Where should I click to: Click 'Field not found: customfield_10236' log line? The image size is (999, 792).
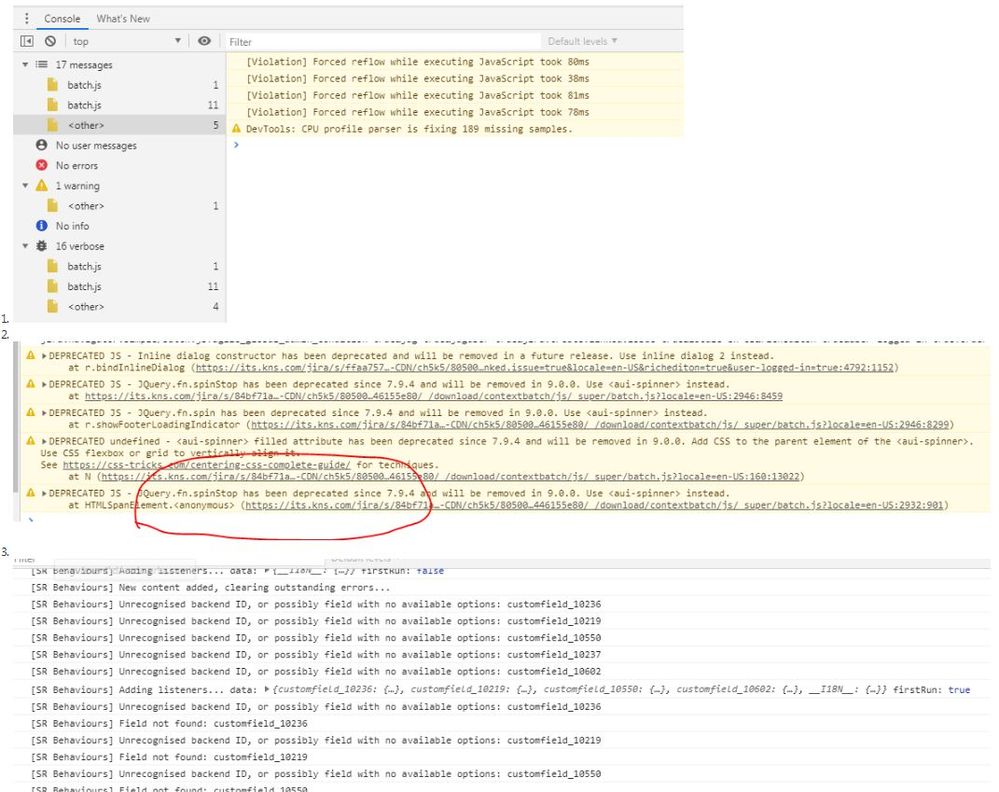(169, 724)
